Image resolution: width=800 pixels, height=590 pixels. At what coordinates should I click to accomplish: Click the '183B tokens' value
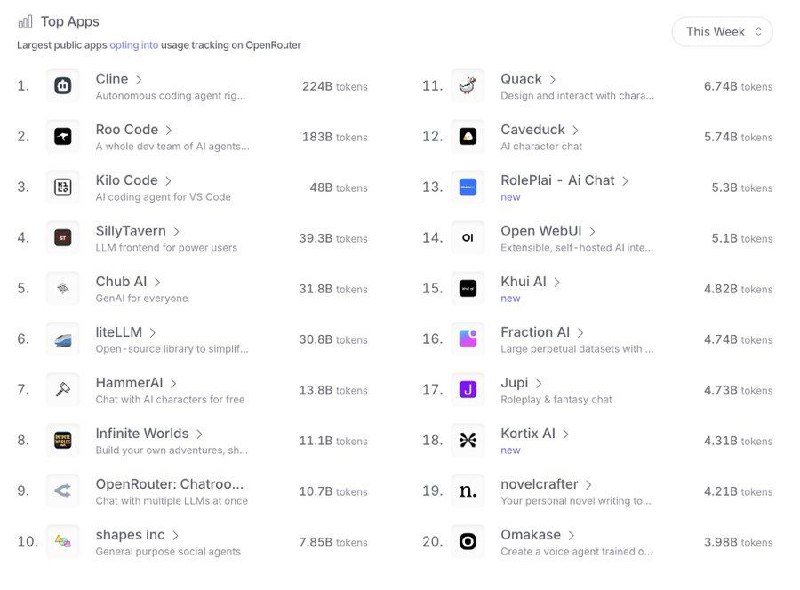tap(335, 137)
